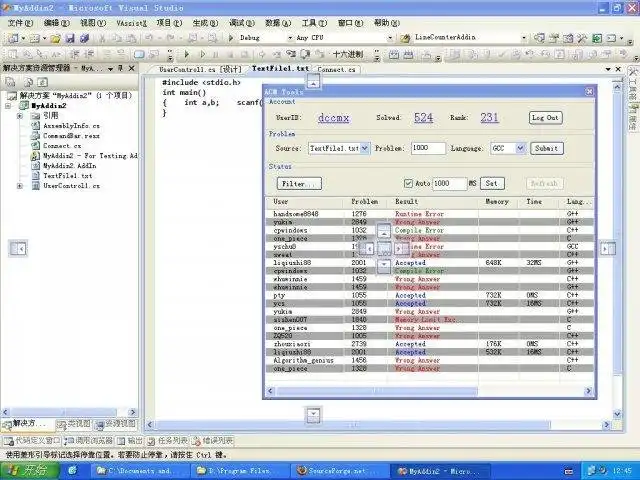The image size is (640, 480).
Task: Open the Debug configuration dropdown
Action: click(290, 38)
